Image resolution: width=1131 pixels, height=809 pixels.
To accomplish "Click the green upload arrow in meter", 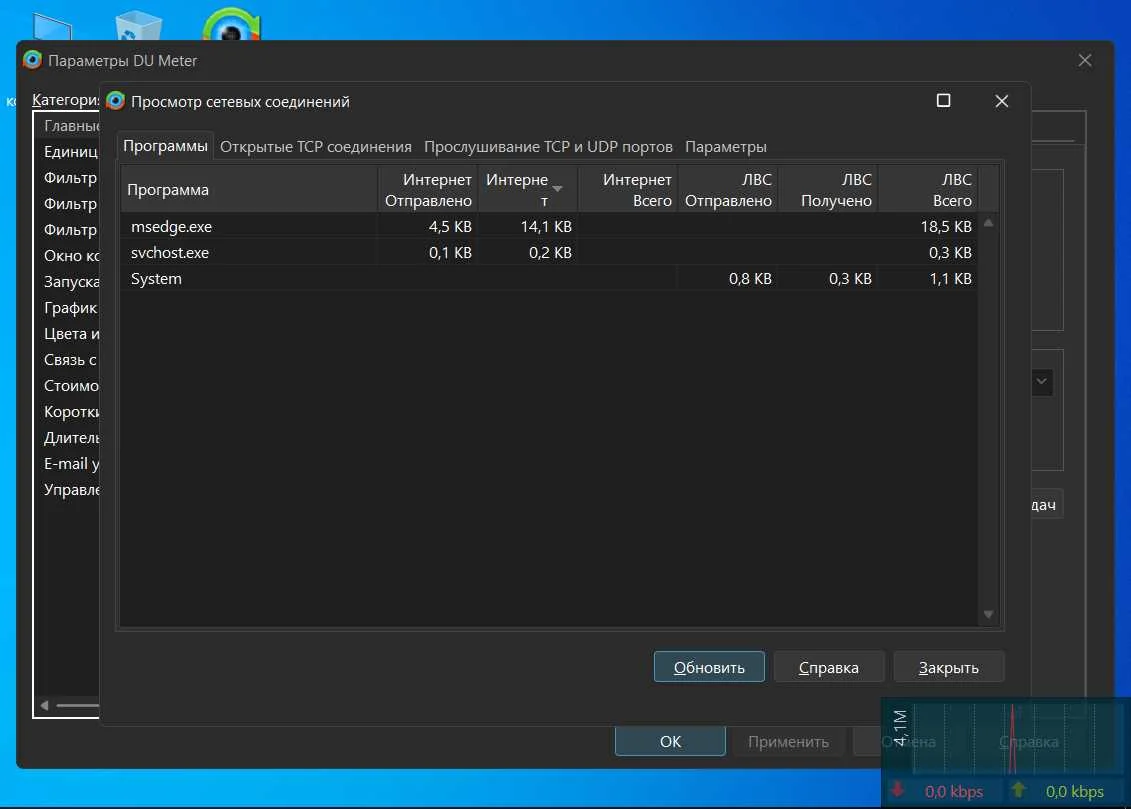I will [1018, 789].
